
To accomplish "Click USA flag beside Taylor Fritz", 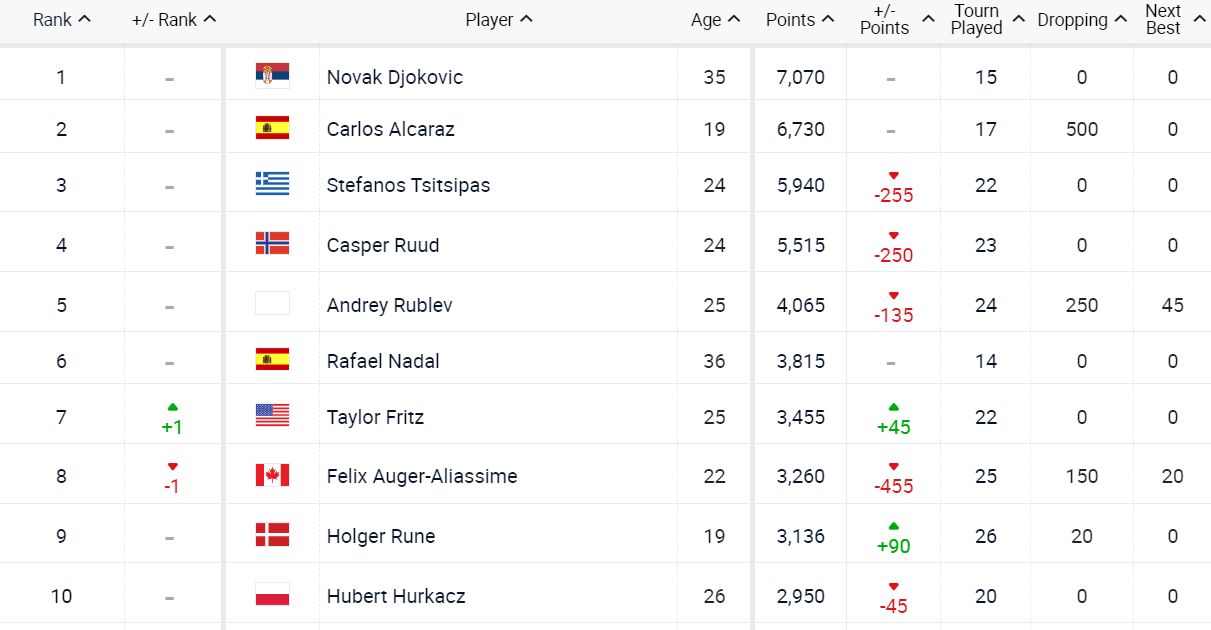I will pos(272,416).
